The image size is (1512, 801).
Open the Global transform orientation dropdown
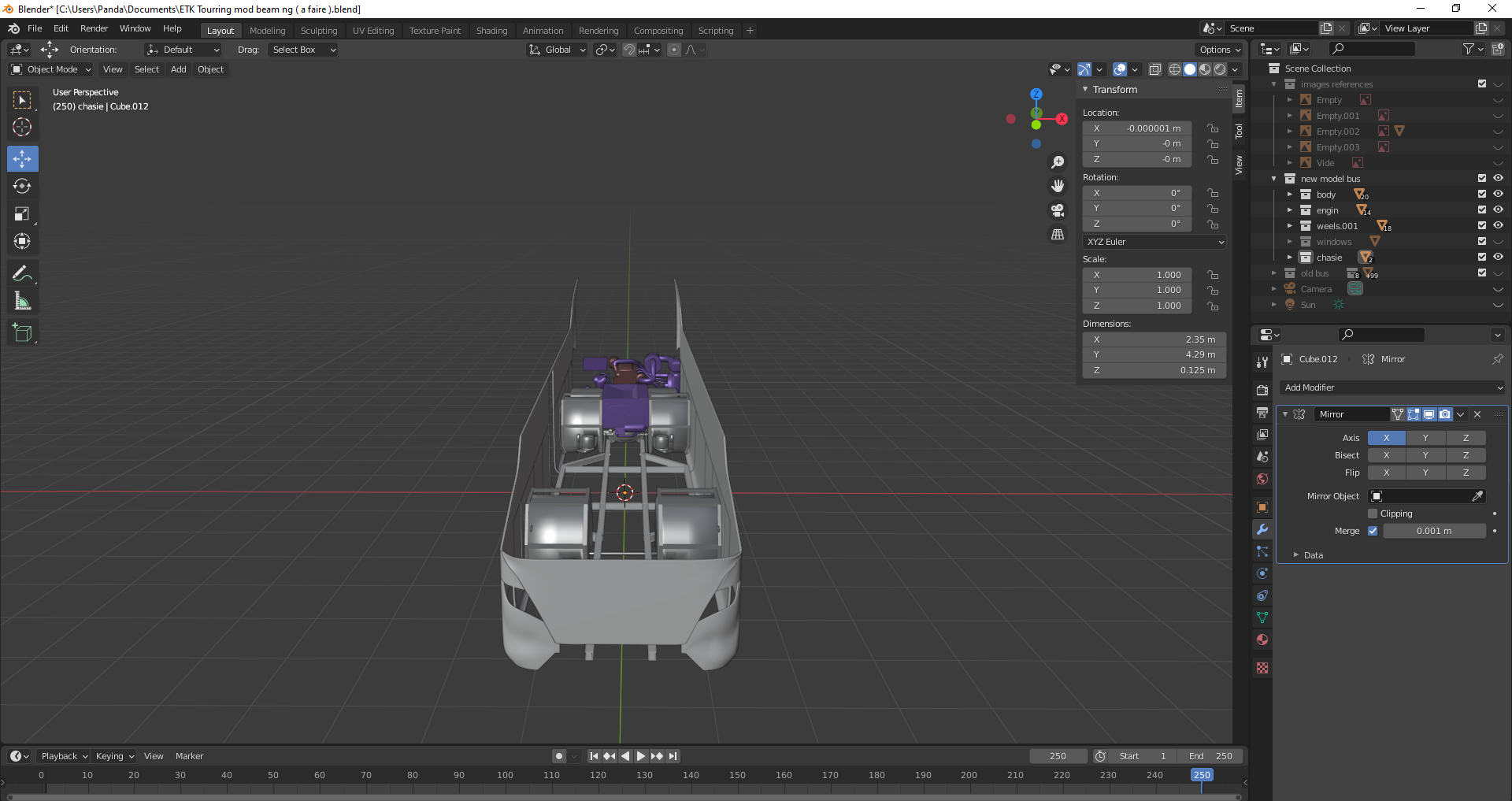point(557,50)
